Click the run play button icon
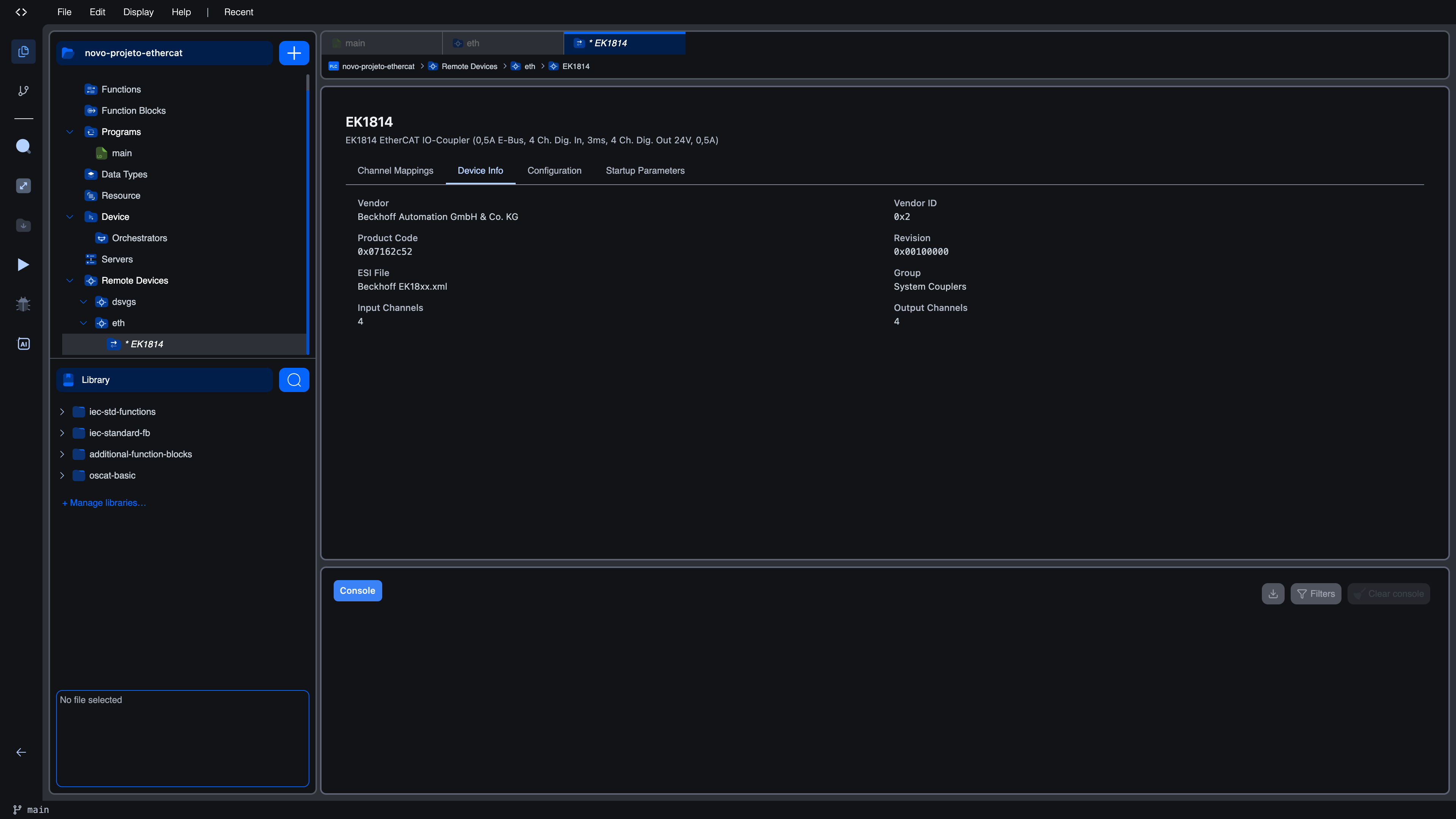This screenshot has height=819, width=1456. point(23,265)
